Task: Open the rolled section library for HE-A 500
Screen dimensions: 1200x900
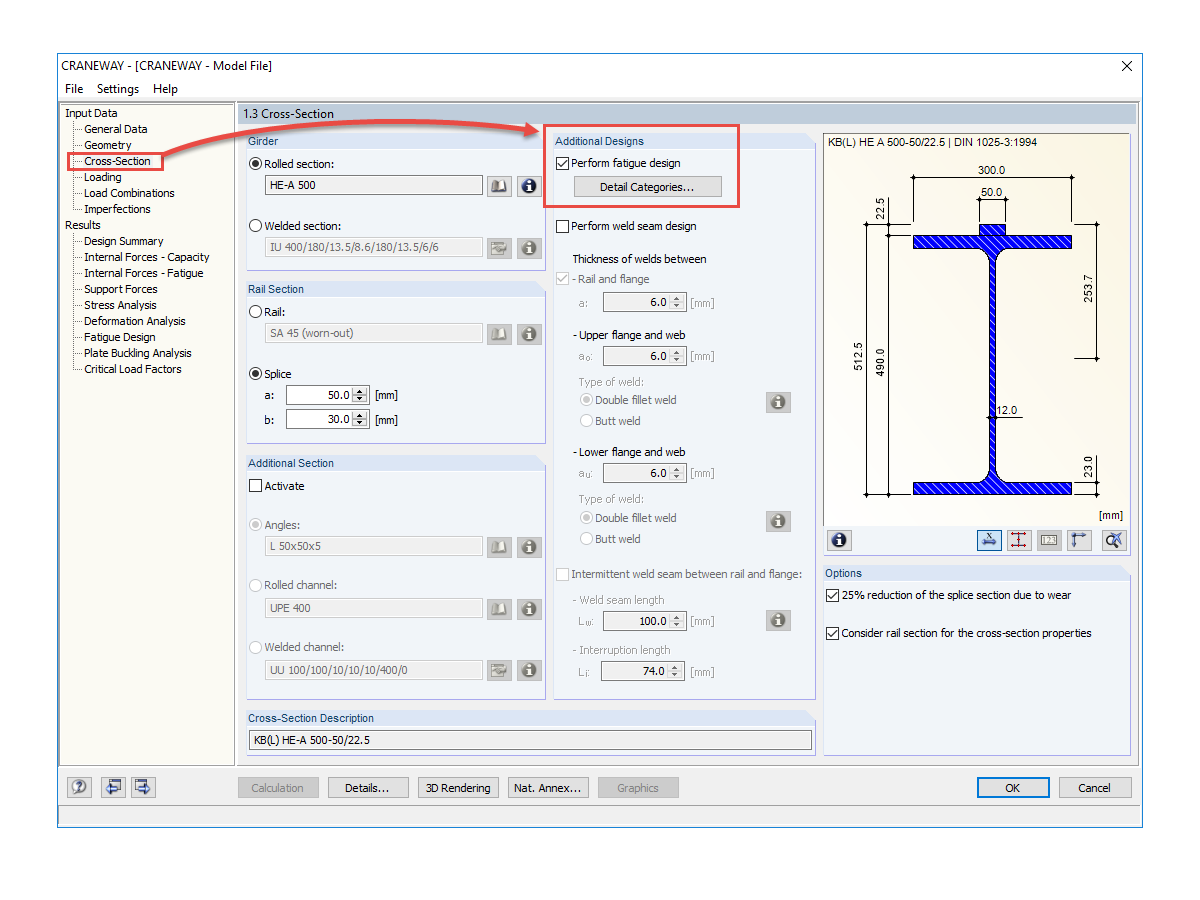Action: tap(498, 185)
